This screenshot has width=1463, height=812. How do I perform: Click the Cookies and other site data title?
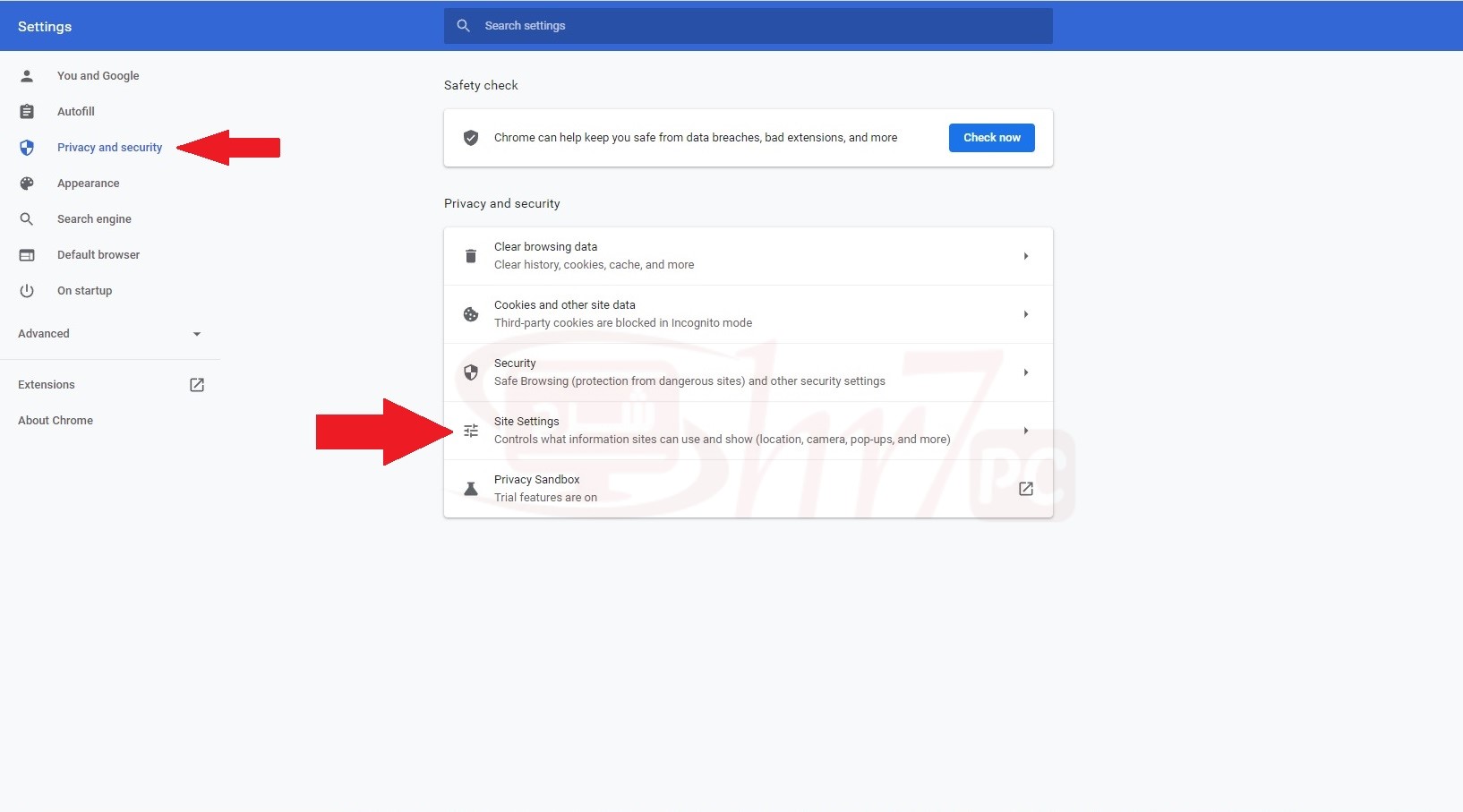565,305
